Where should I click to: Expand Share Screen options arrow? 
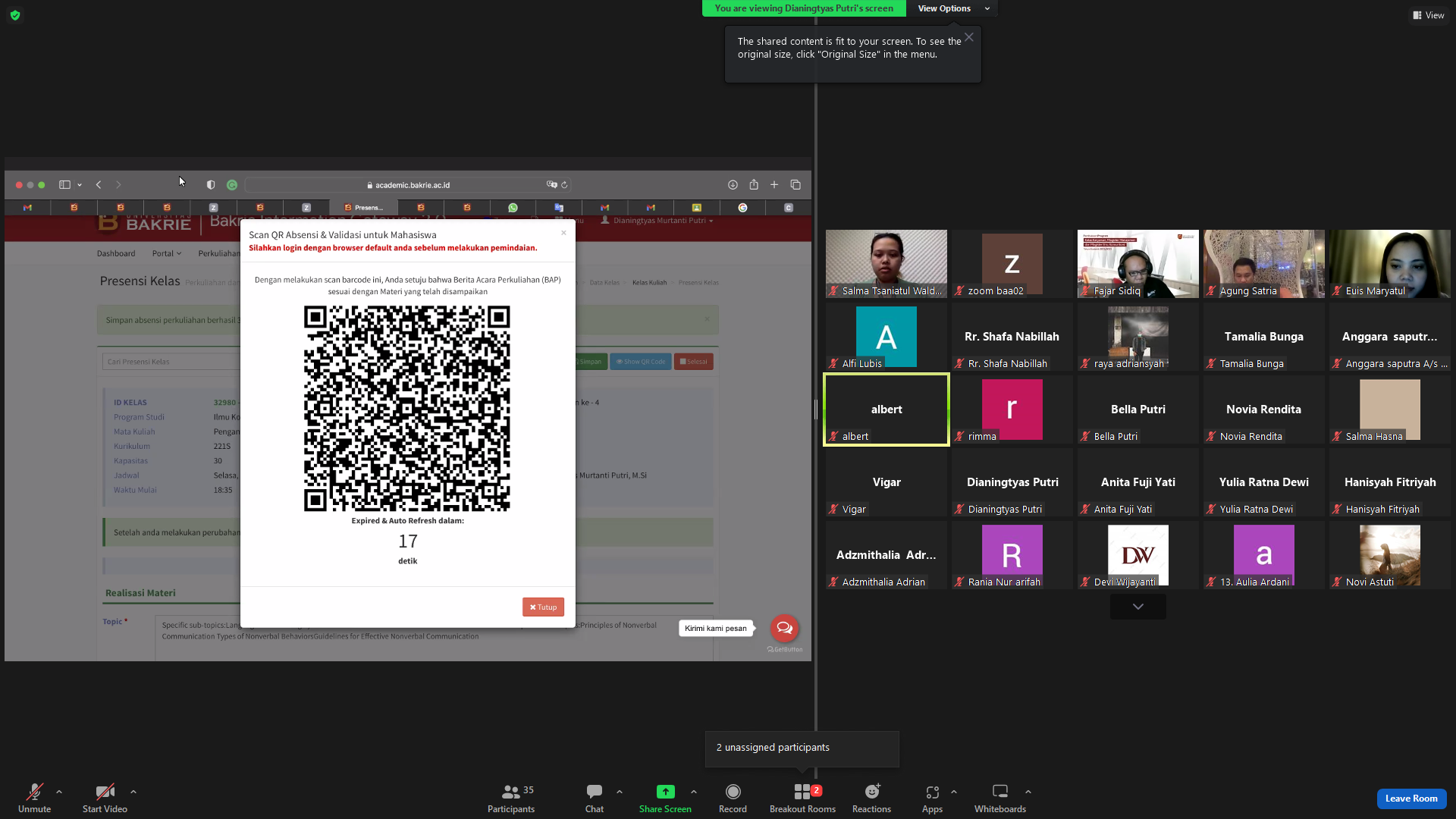(694, 792)
